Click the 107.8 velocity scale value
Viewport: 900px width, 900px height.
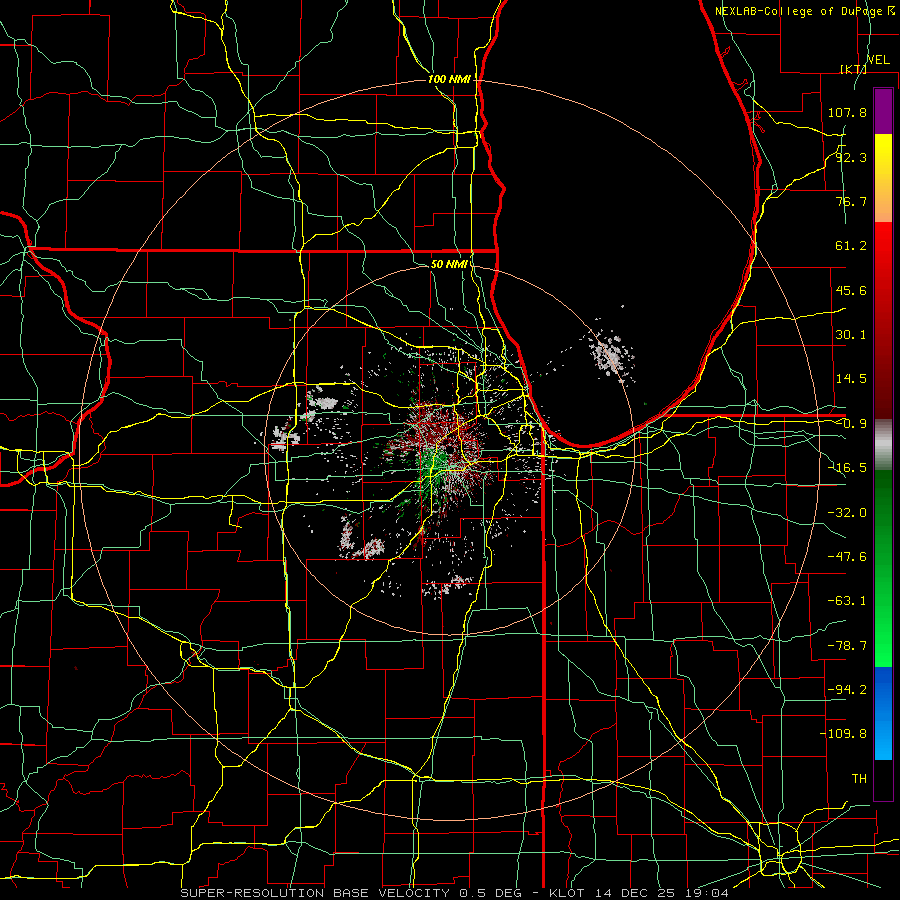tap(847, 112)
